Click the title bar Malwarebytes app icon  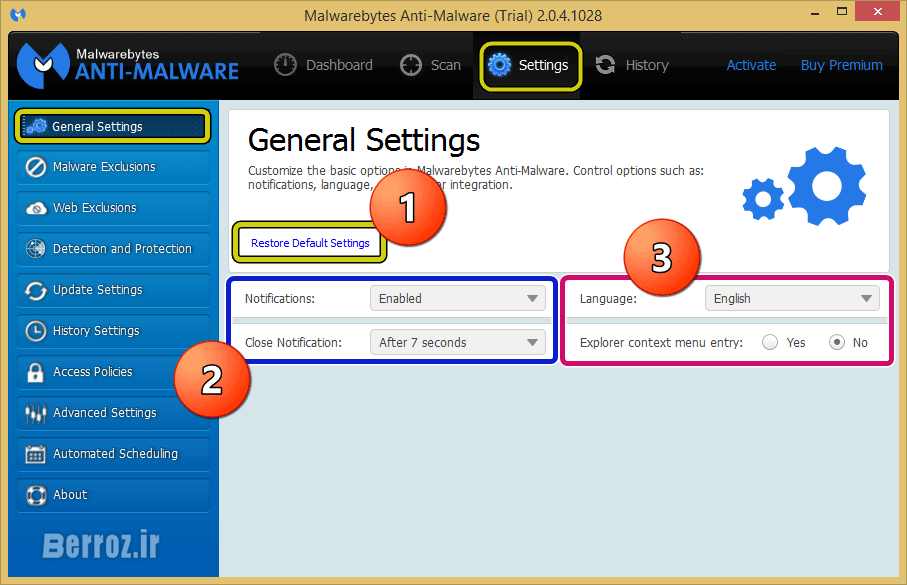[x=18, y=14]
